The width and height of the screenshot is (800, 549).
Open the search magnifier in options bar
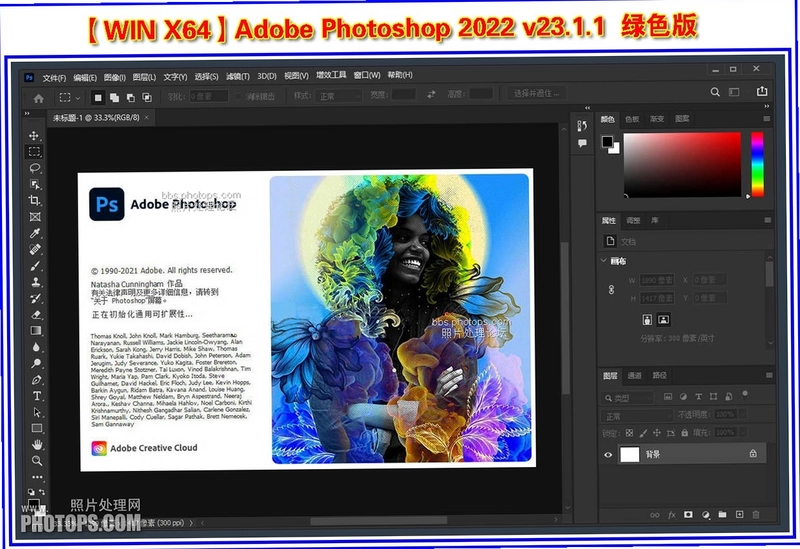[x=715, y=92]
